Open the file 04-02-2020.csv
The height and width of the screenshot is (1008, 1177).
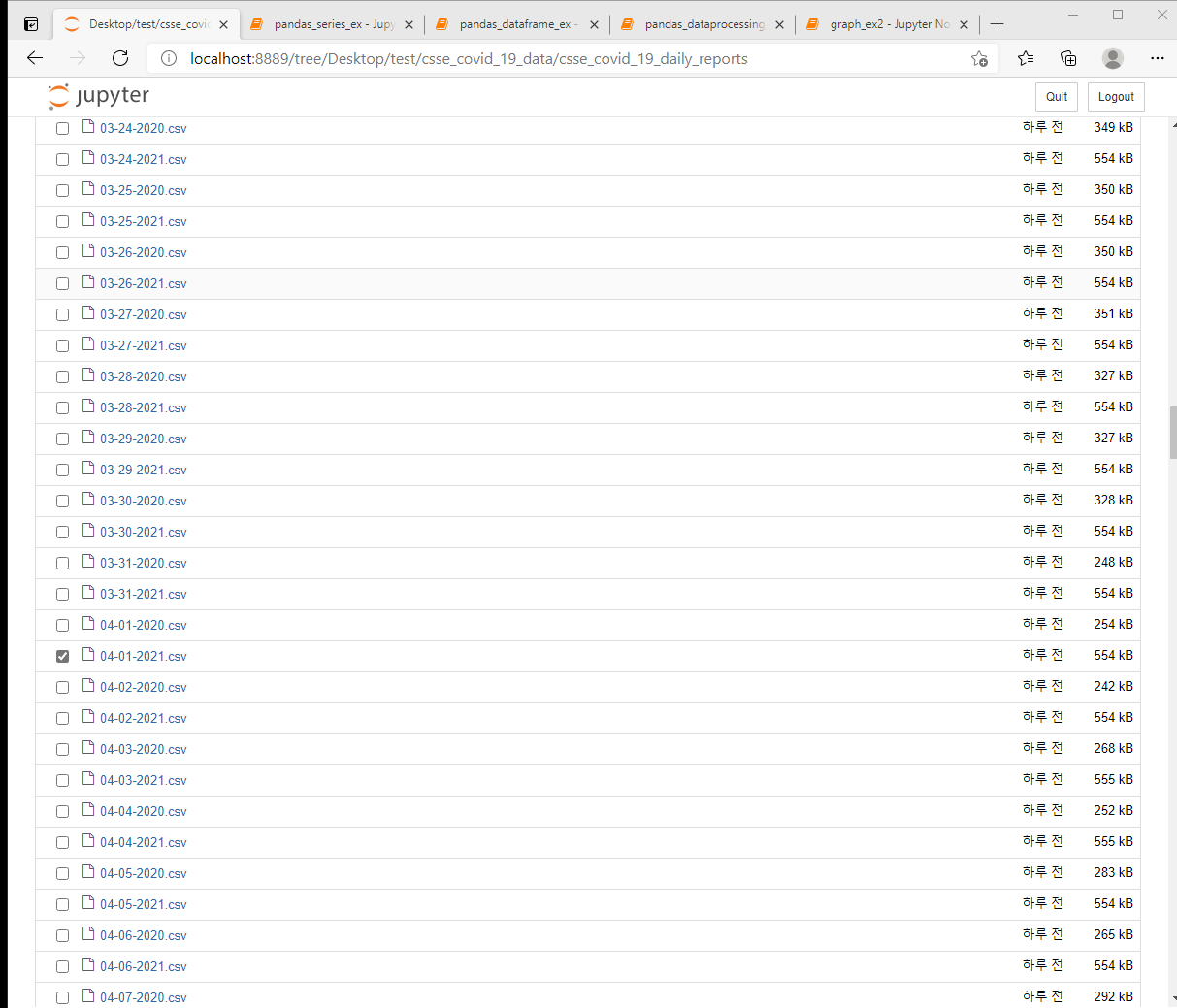tap(144, 687)
